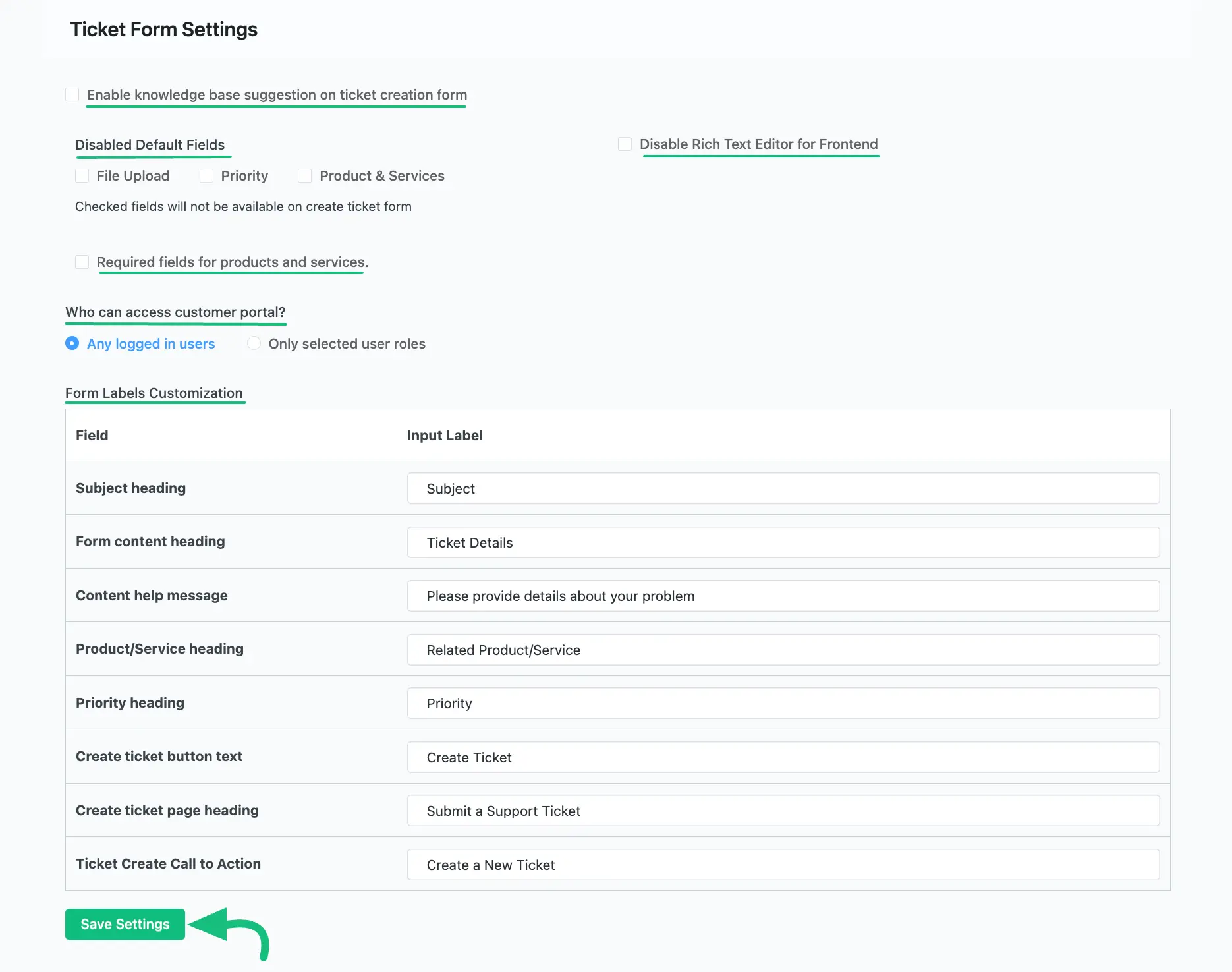The width and height of the screenshot is (1232, 972).
Task: Click the Form Labels Customization heading
Action: (x=154, y=393)
